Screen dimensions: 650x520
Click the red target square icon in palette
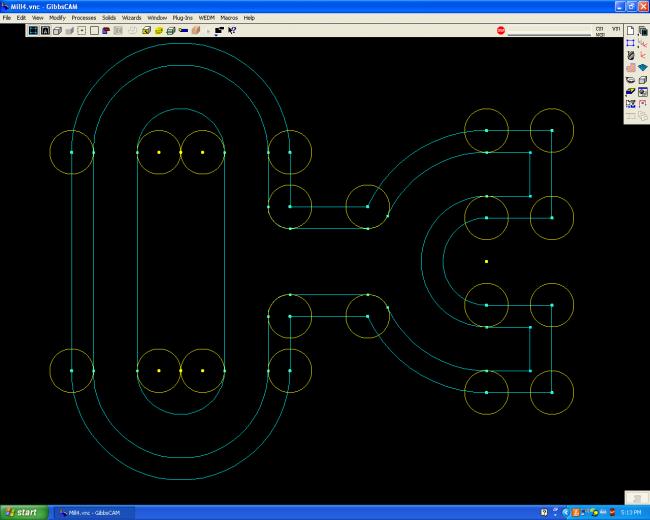coord(643,104)
